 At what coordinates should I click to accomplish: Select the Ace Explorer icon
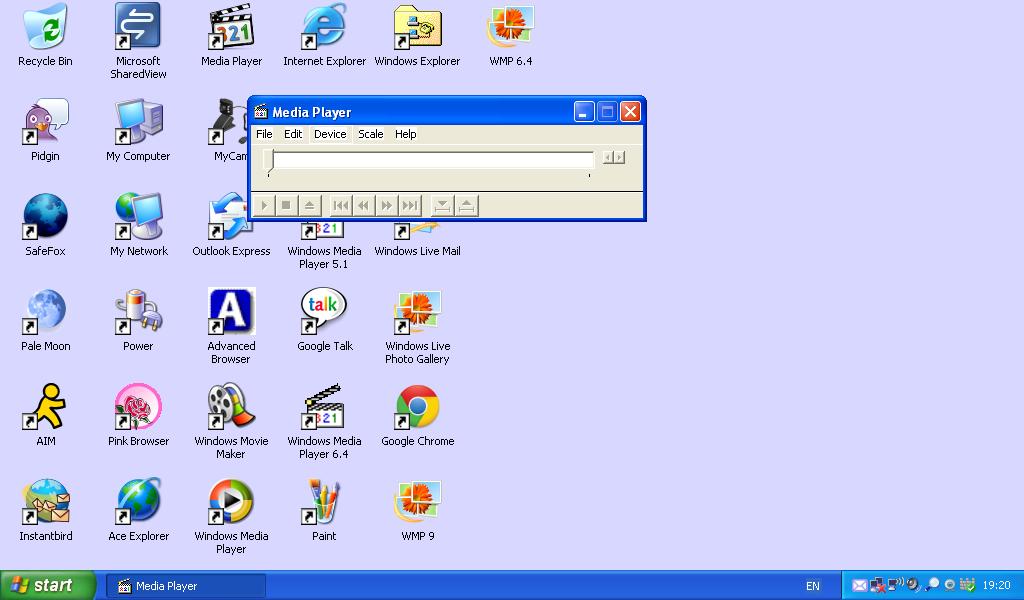(x=138, y=510)
